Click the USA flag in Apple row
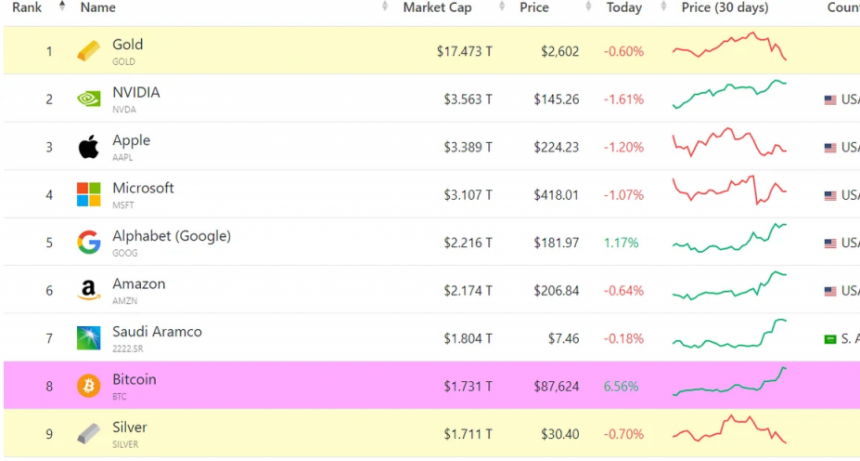Screen dimensions: 860x461 pyautogui.click(x=830, y=147)
